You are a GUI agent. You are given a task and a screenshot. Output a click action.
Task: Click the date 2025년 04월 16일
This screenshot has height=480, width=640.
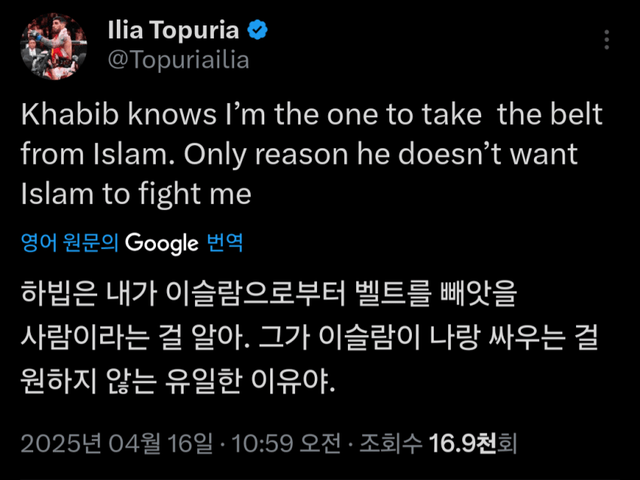click(x=117, y=443)
